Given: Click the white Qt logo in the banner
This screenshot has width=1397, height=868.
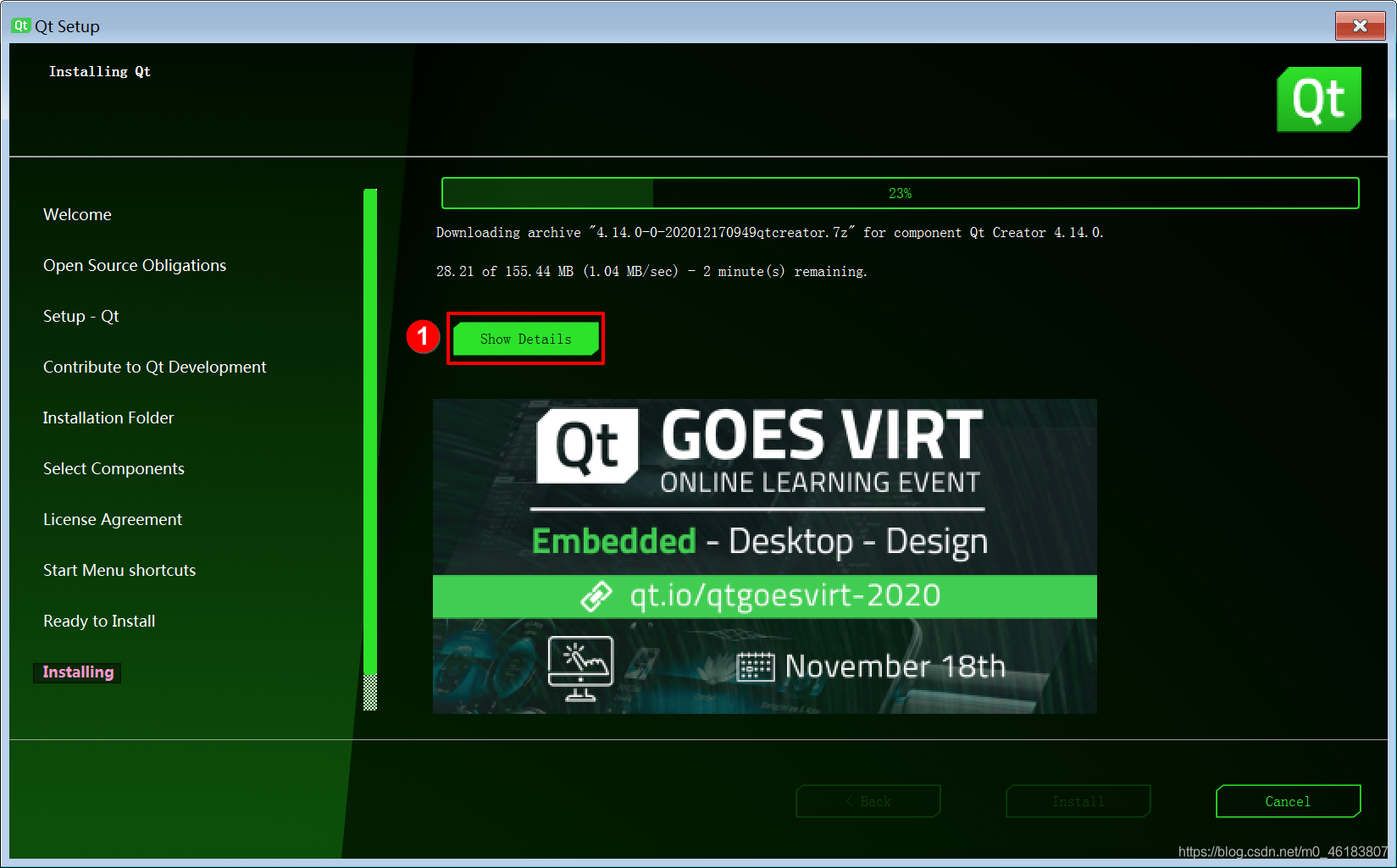Looking at the screenshot, I should 587,446.
